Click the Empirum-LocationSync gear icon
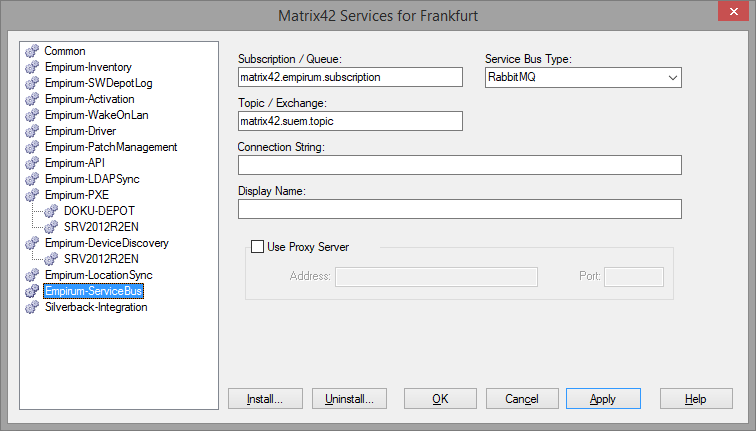The image size is (756, 431). (x=32, y=275)
